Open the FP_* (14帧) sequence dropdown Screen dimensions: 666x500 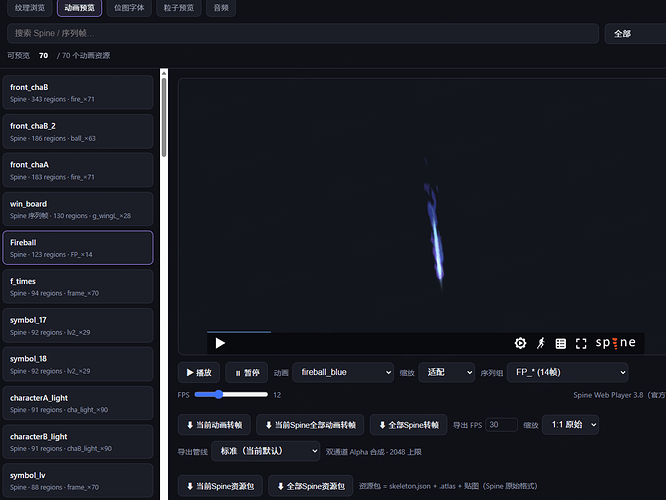tap(567, 373)
